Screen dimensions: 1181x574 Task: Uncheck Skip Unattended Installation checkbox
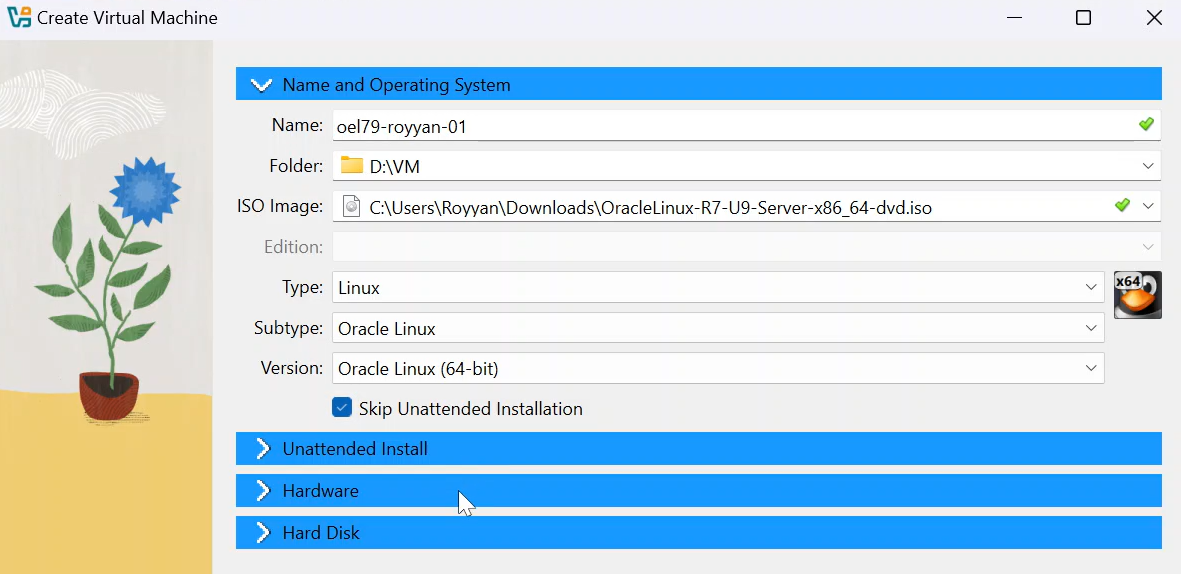tap(342, 408)
